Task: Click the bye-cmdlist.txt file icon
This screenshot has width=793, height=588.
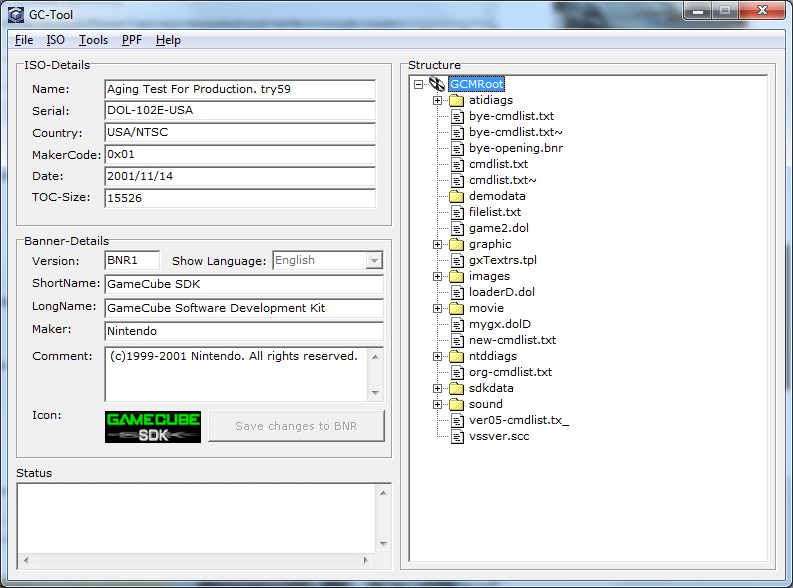Action: 457,117
